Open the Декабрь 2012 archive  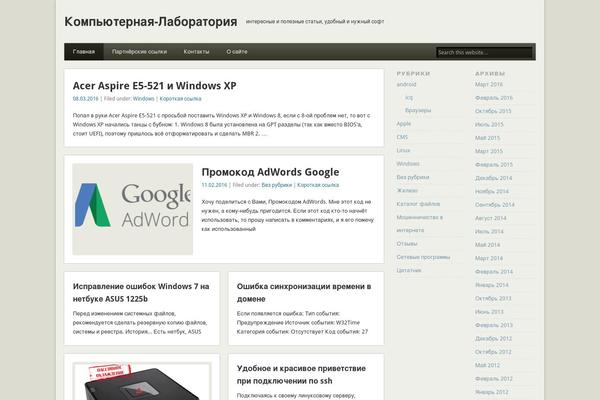pyautogui.click(x=493, y=338)
